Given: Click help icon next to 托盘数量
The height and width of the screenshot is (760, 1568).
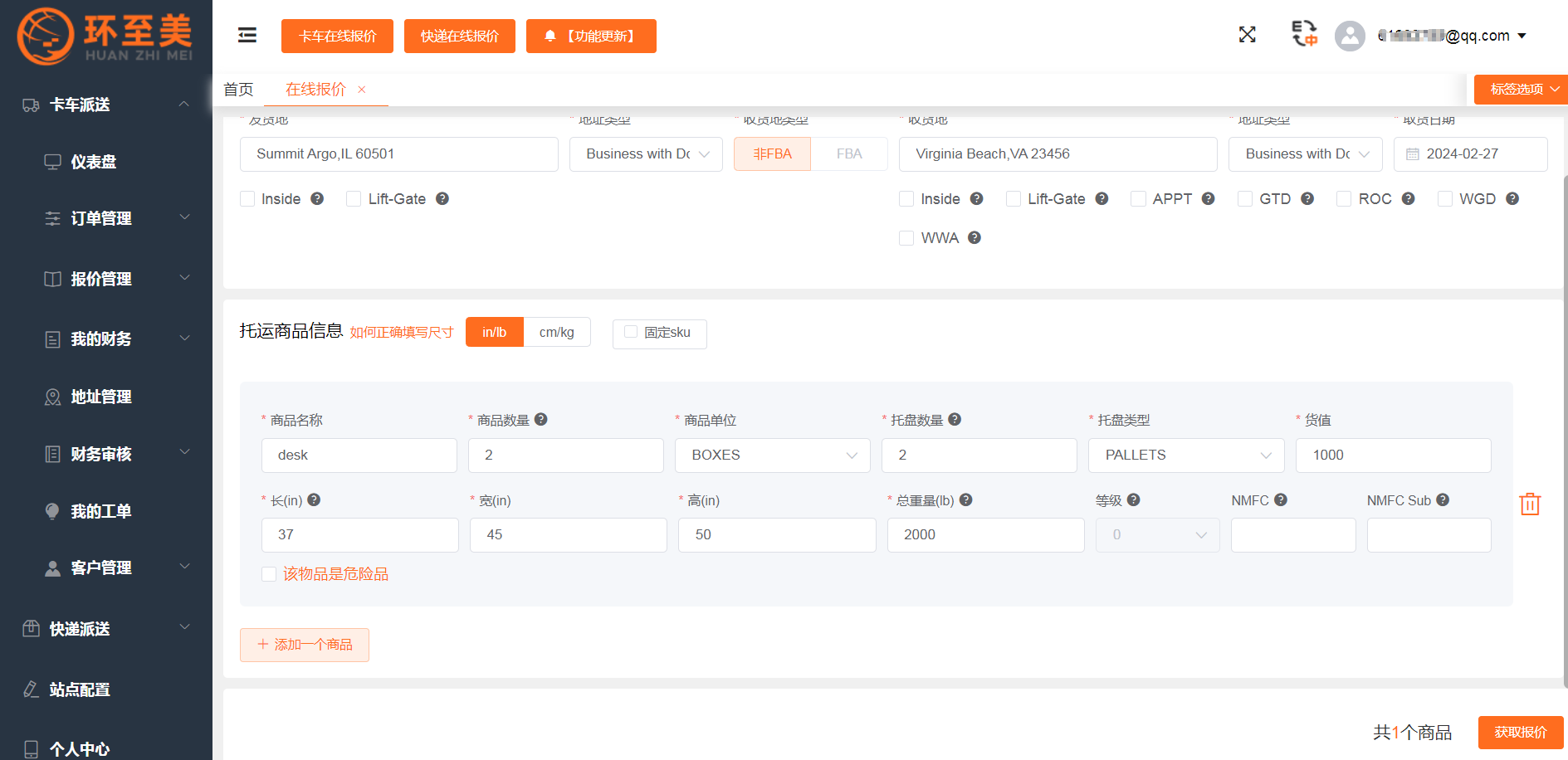Looking at the screenshot, I should pos(955,420).
